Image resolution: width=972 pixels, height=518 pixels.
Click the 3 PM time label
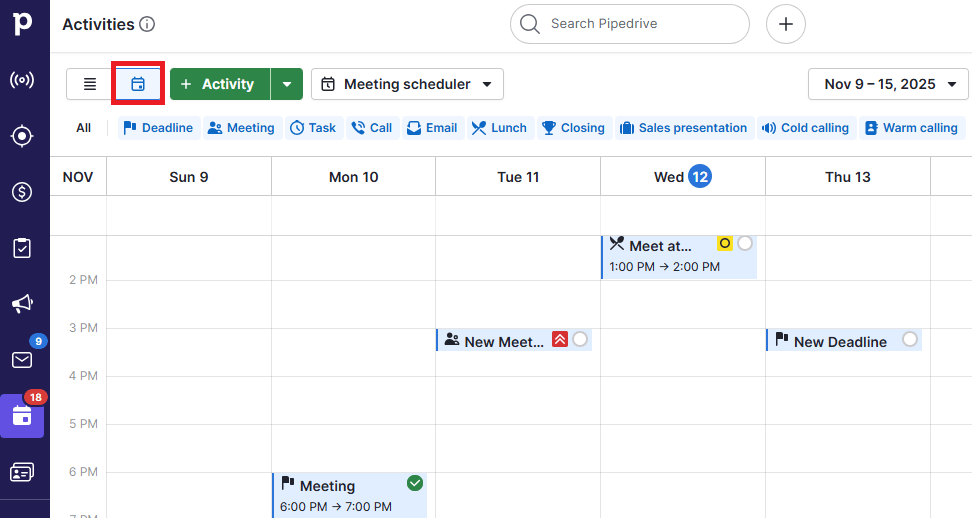point(83,328)
